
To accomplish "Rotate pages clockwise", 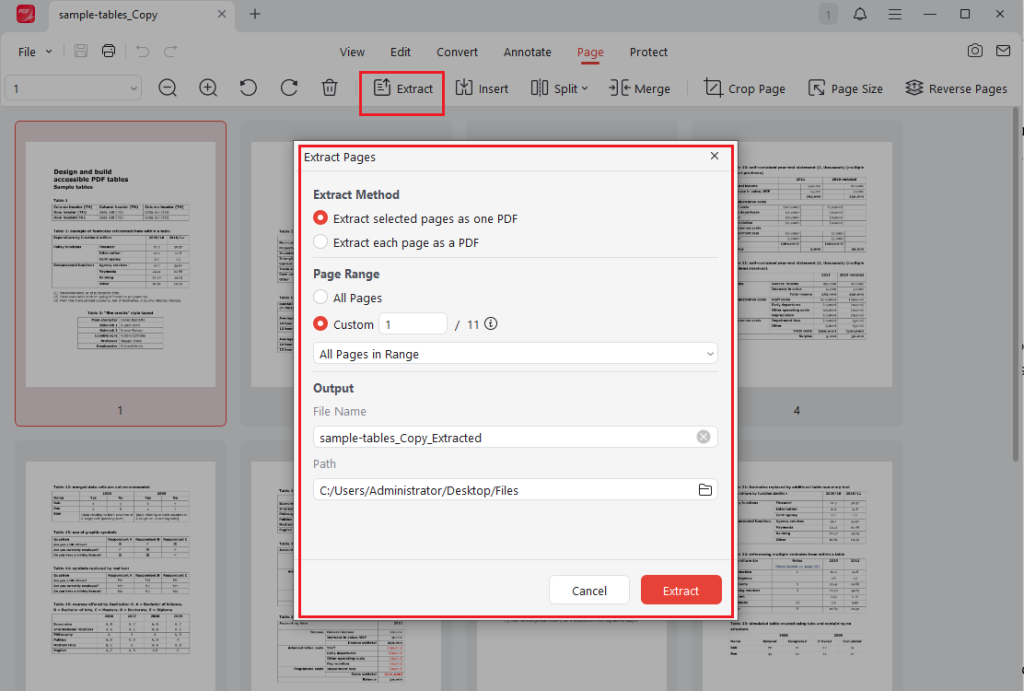I will coord(289,88).
